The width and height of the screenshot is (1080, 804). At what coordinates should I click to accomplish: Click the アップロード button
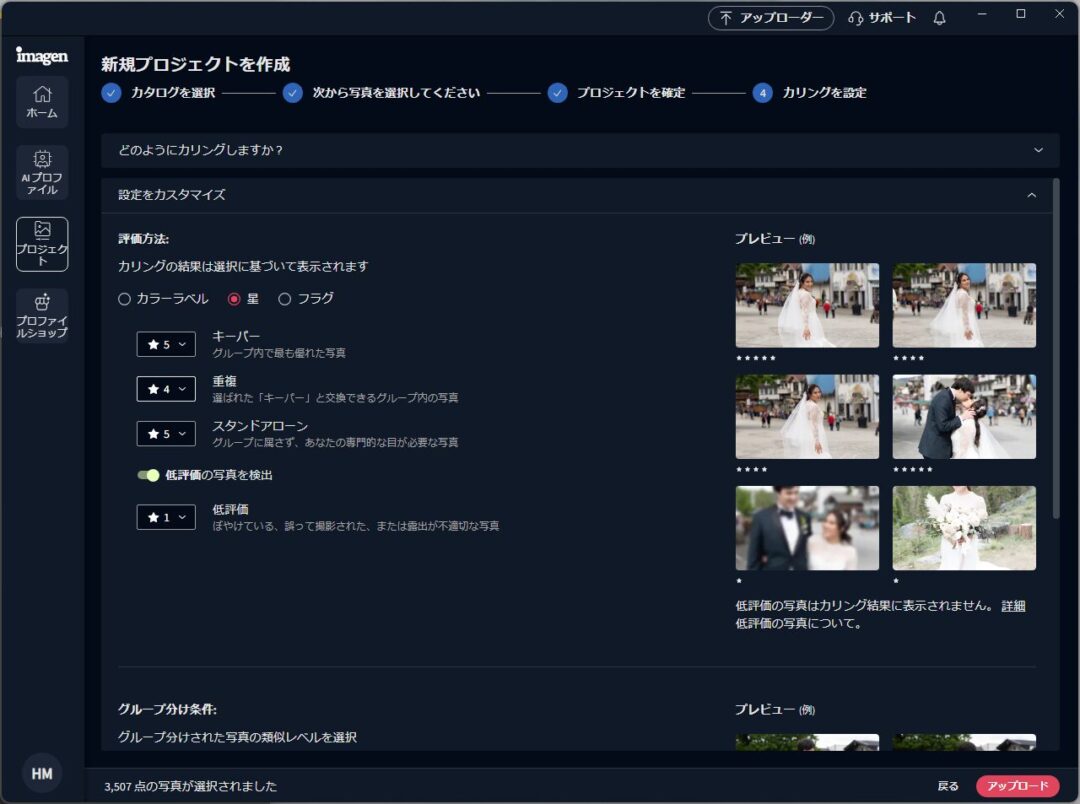[x=1017, y=786]
